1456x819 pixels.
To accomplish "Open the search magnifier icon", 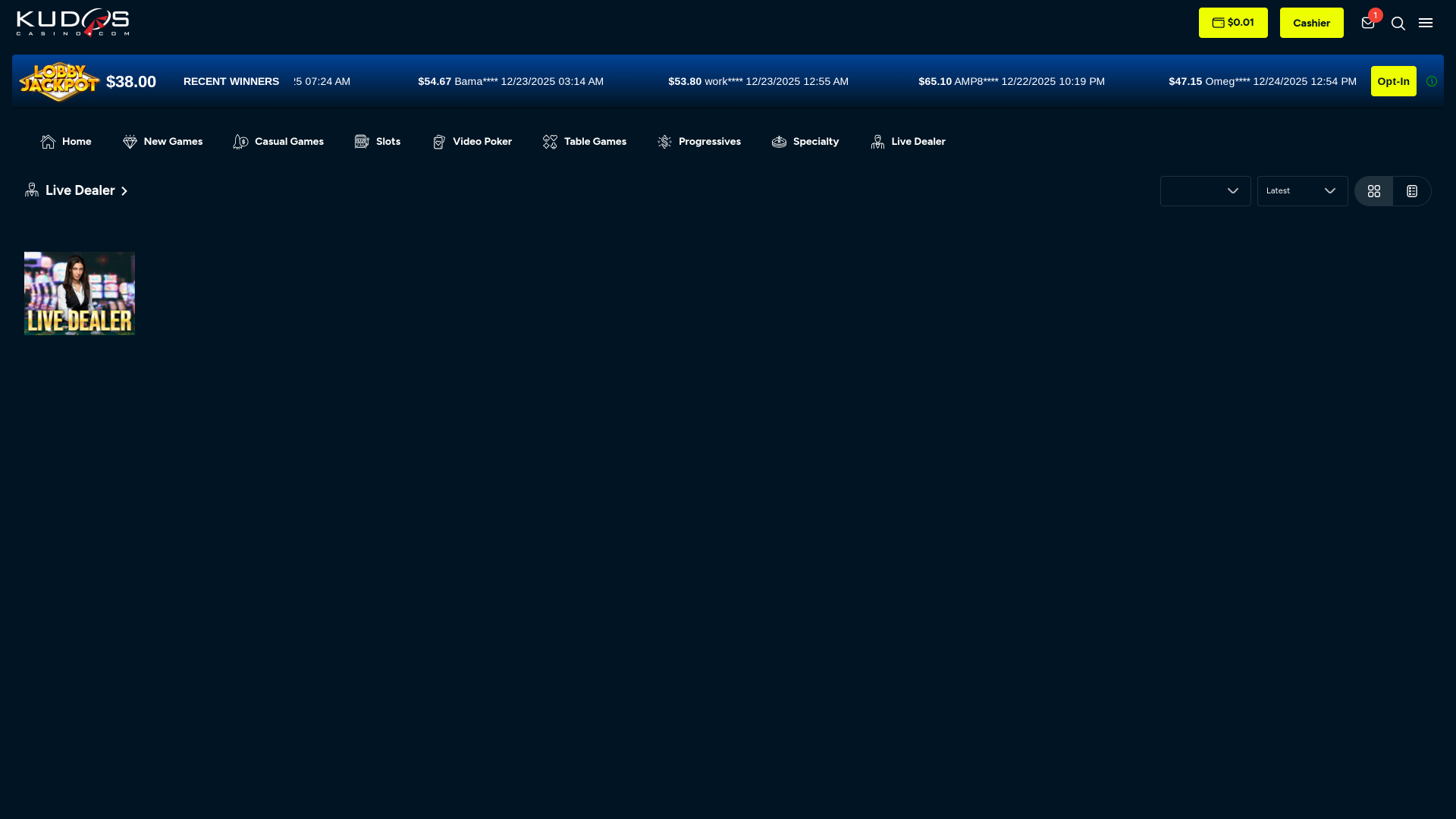I will pos(1398,24).
